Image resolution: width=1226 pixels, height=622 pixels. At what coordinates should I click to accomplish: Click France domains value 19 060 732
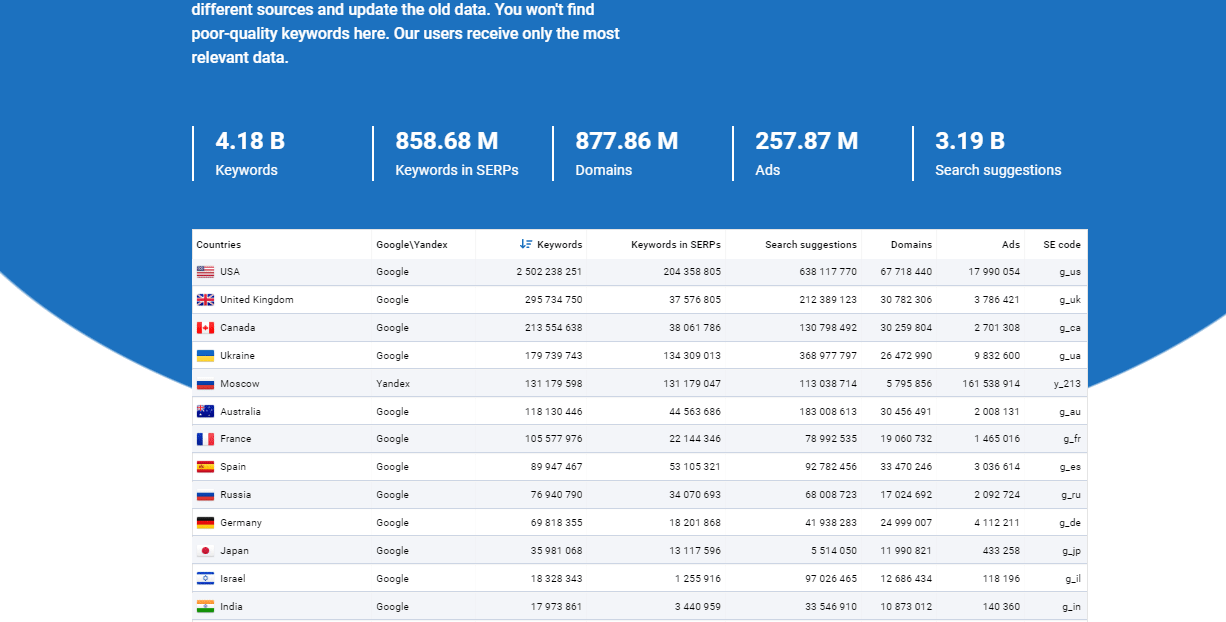906,439
